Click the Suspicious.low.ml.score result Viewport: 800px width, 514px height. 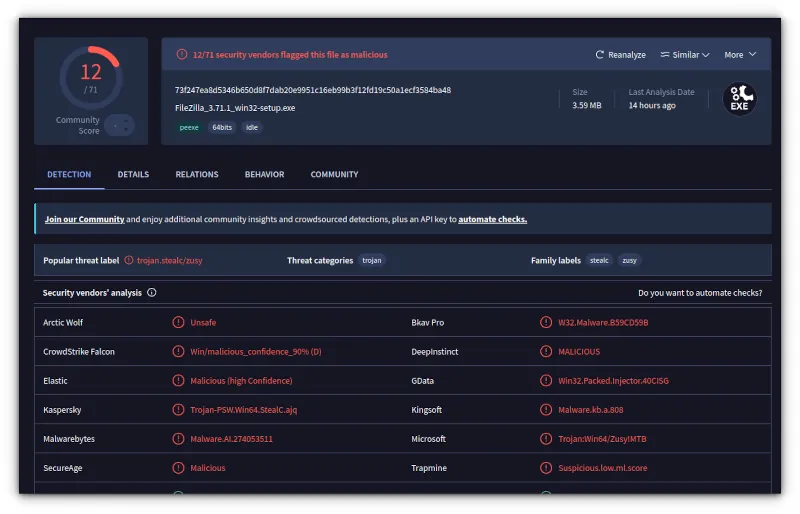(603, 468)
